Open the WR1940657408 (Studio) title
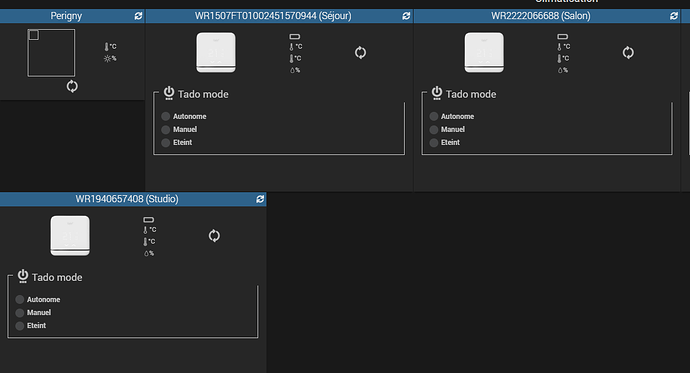Viewport: 690px width, 373px height. click(127, 199)
